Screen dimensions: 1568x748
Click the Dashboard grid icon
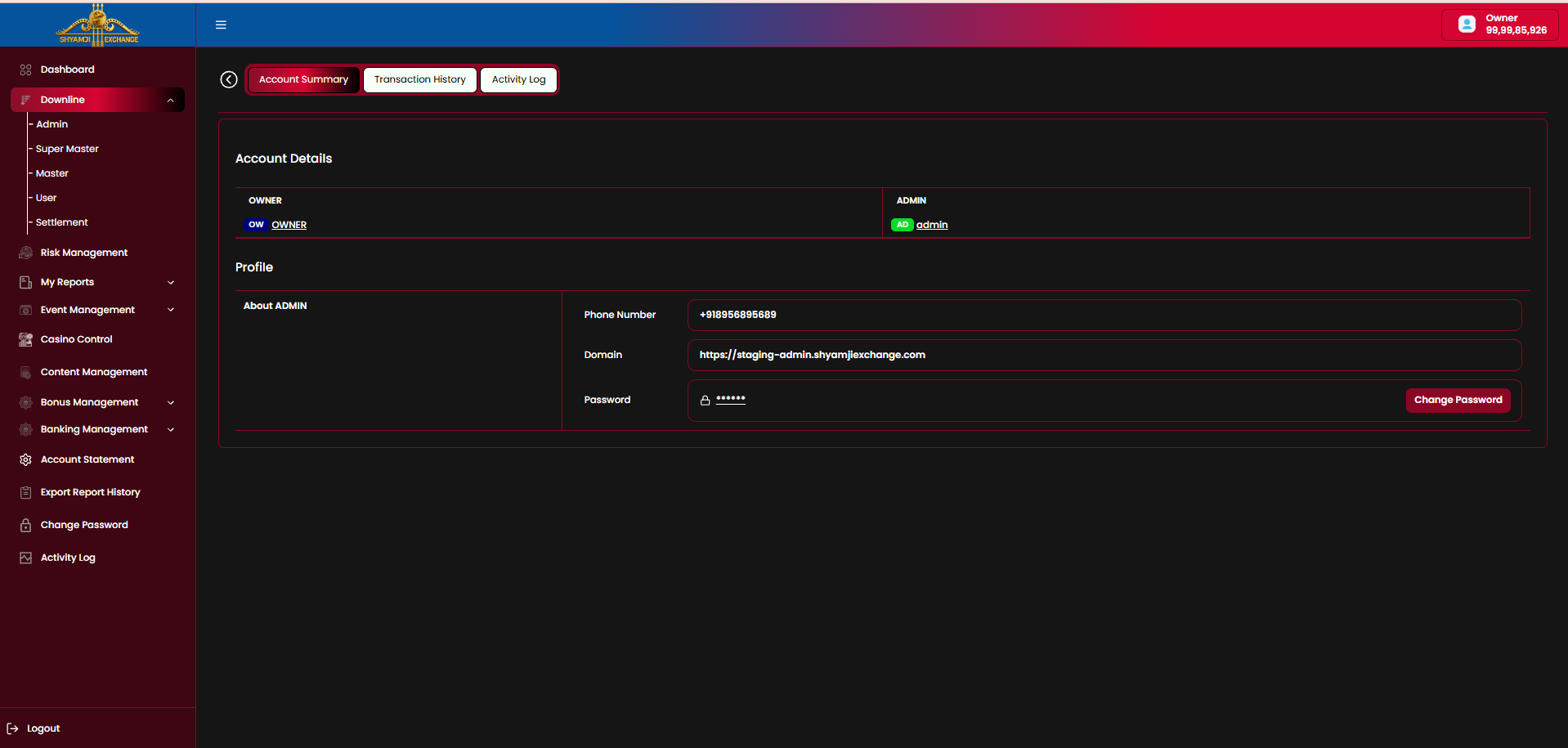click(25, 69)
